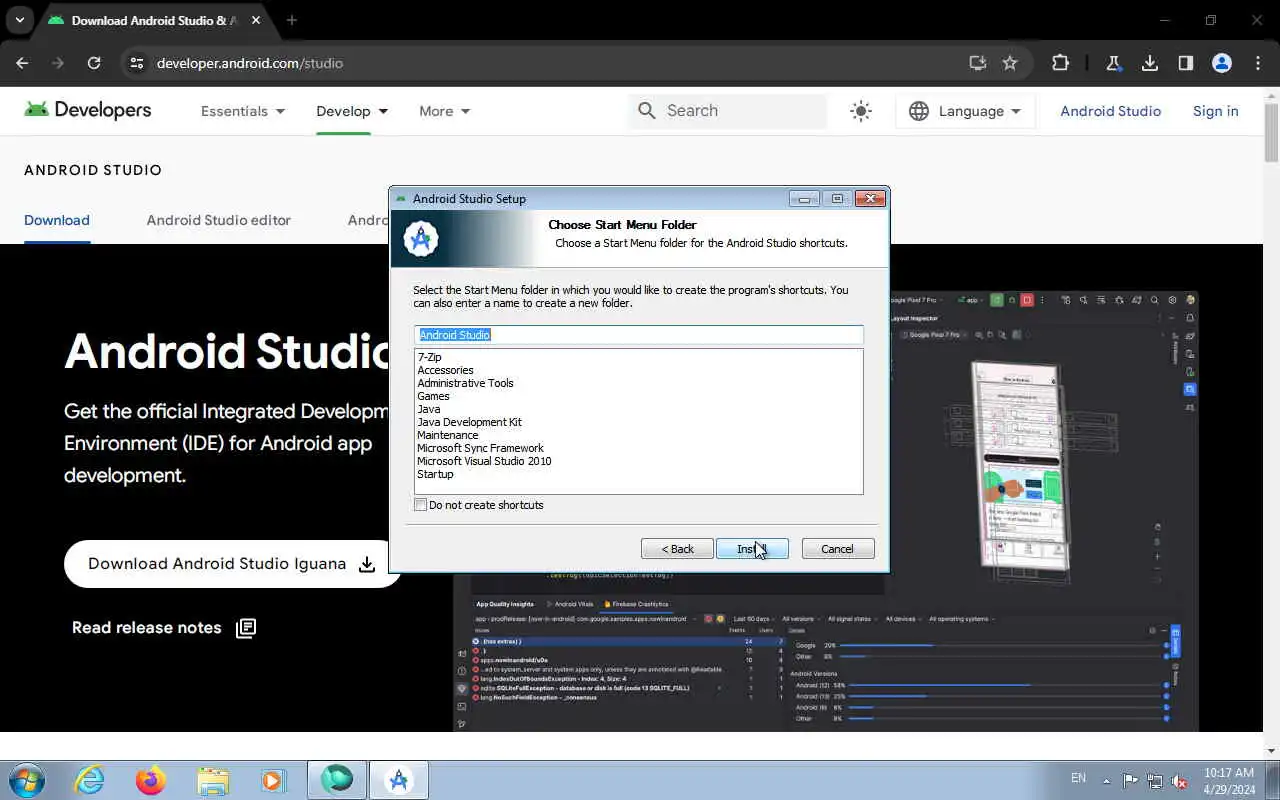Reload the developer.android.com page
The height and width of the screenshot is (800, 1280).
tap(94, 63)
